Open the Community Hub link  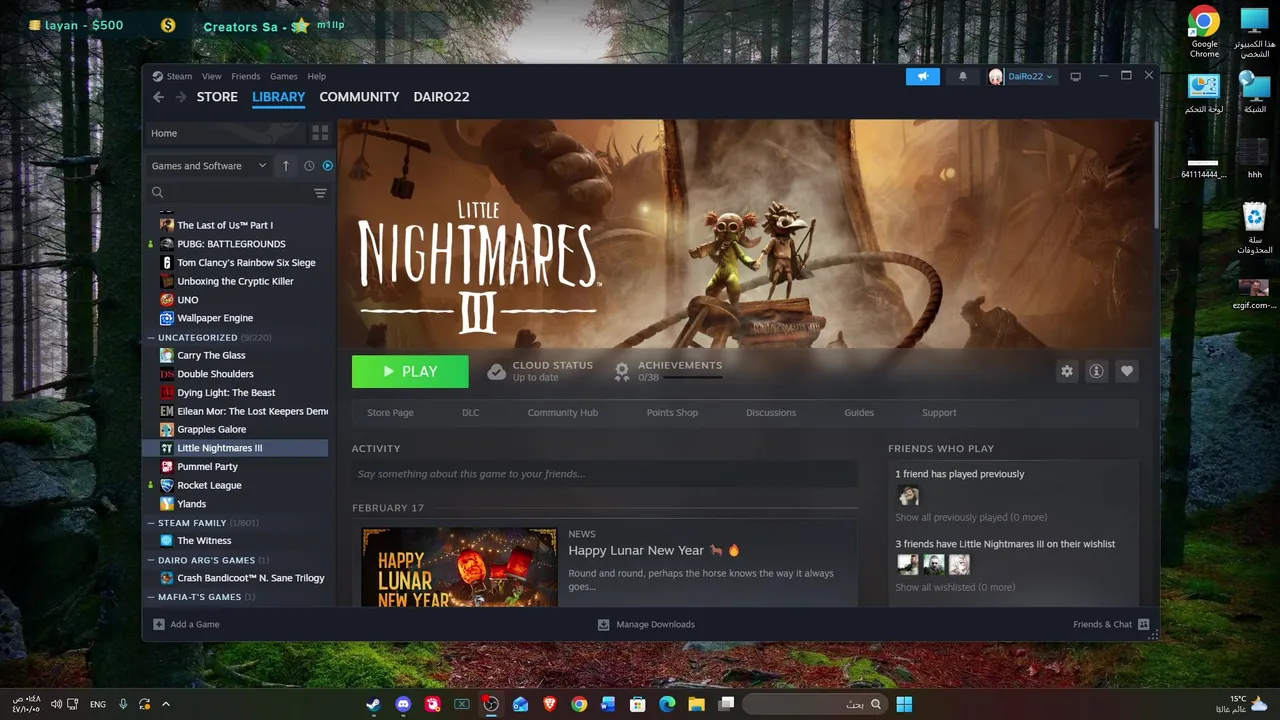coord(563,412)
